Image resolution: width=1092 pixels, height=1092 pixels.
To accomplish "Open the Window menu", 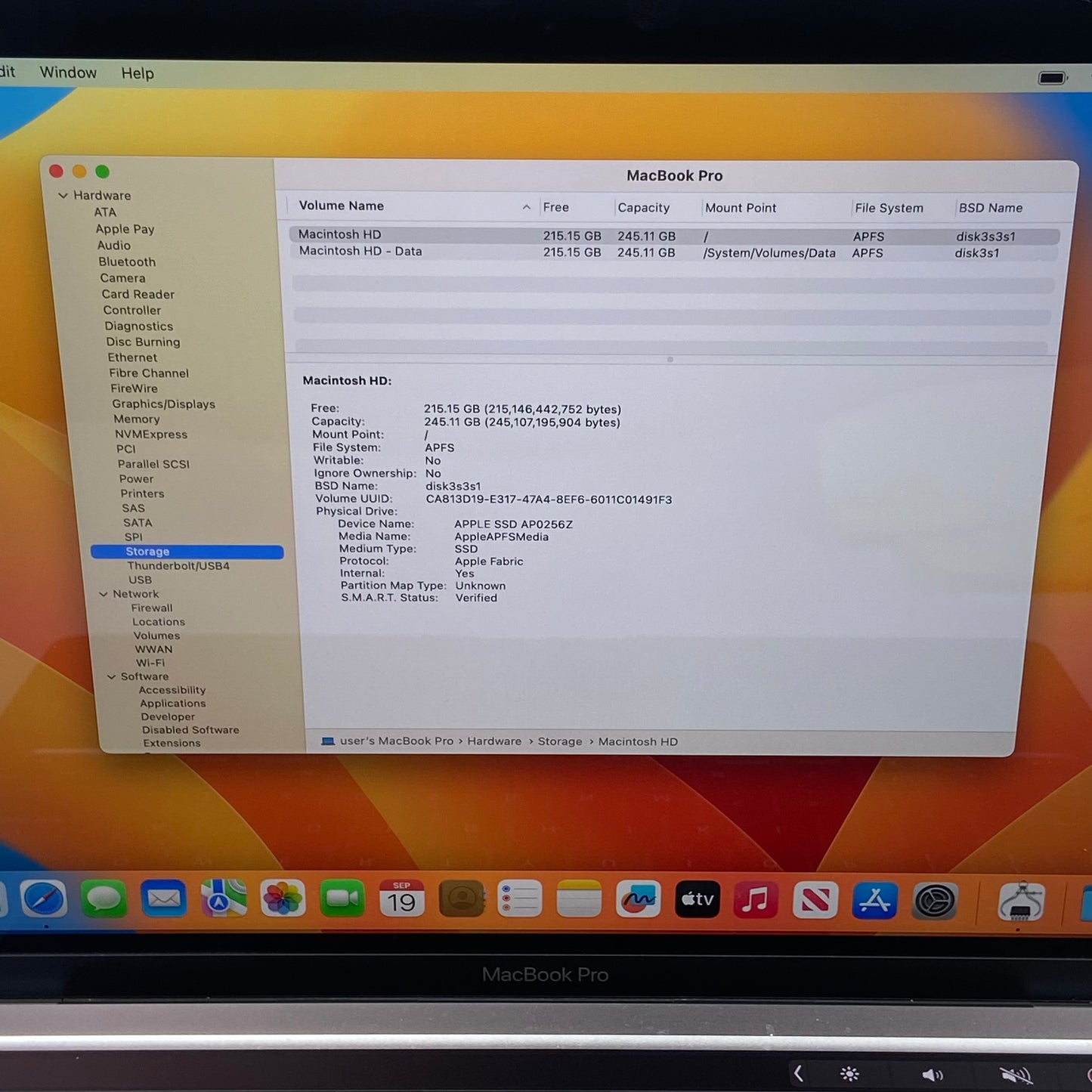I will [68, 73].
